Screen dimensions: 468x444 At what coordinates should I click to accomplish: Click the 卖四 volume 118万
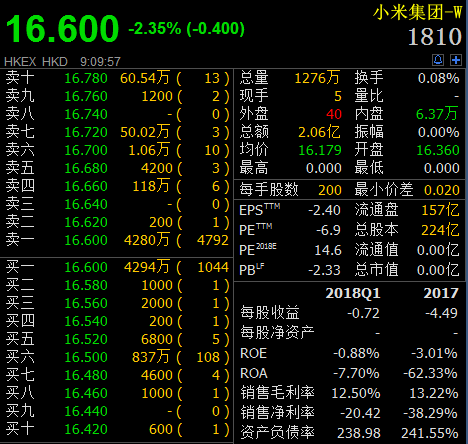(x=151, y=186)
